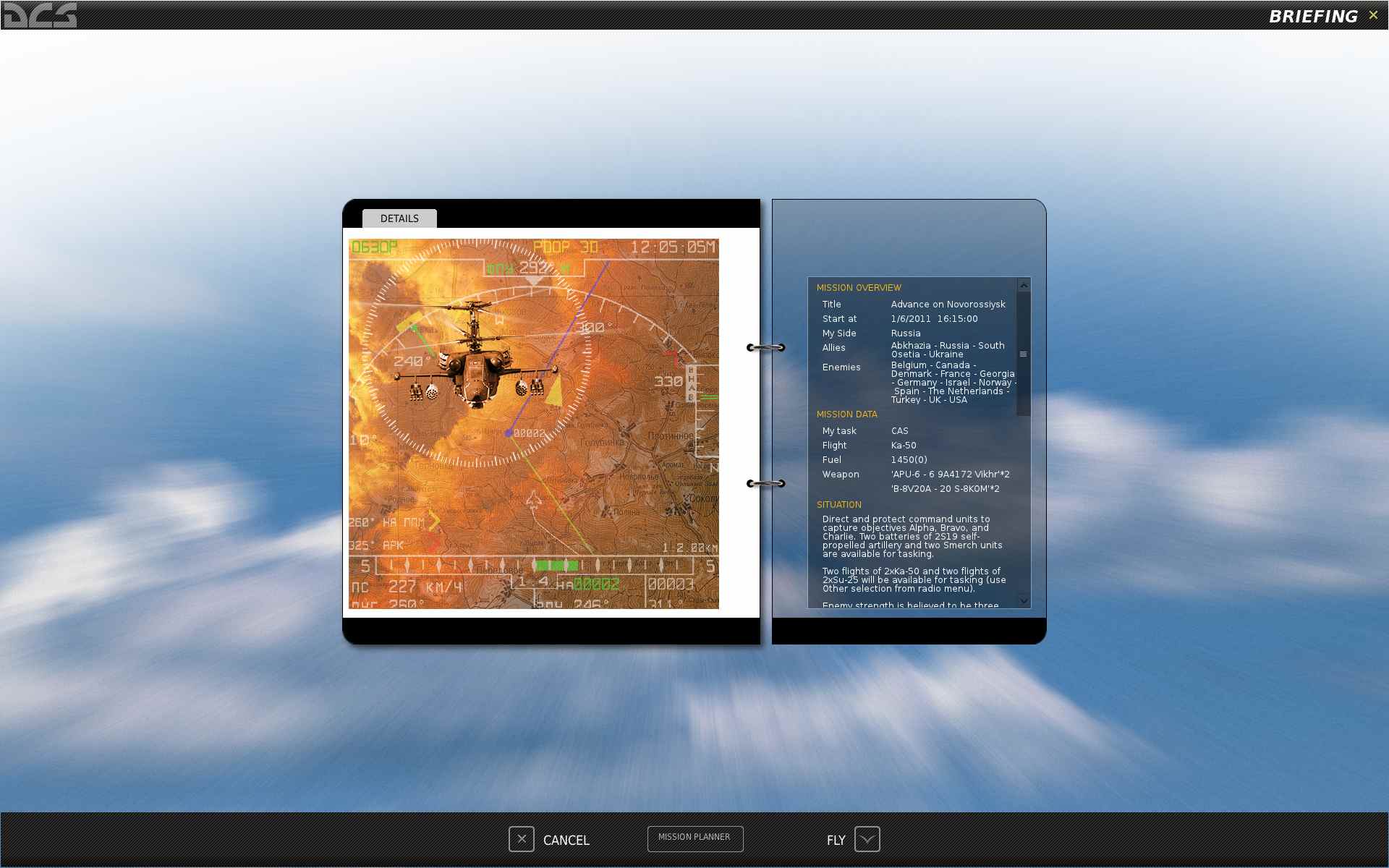This screenshot has height=868, width=1389.
Task: Select the start time '1/6/2011 16:15:00'
Action: click(934, 319)
